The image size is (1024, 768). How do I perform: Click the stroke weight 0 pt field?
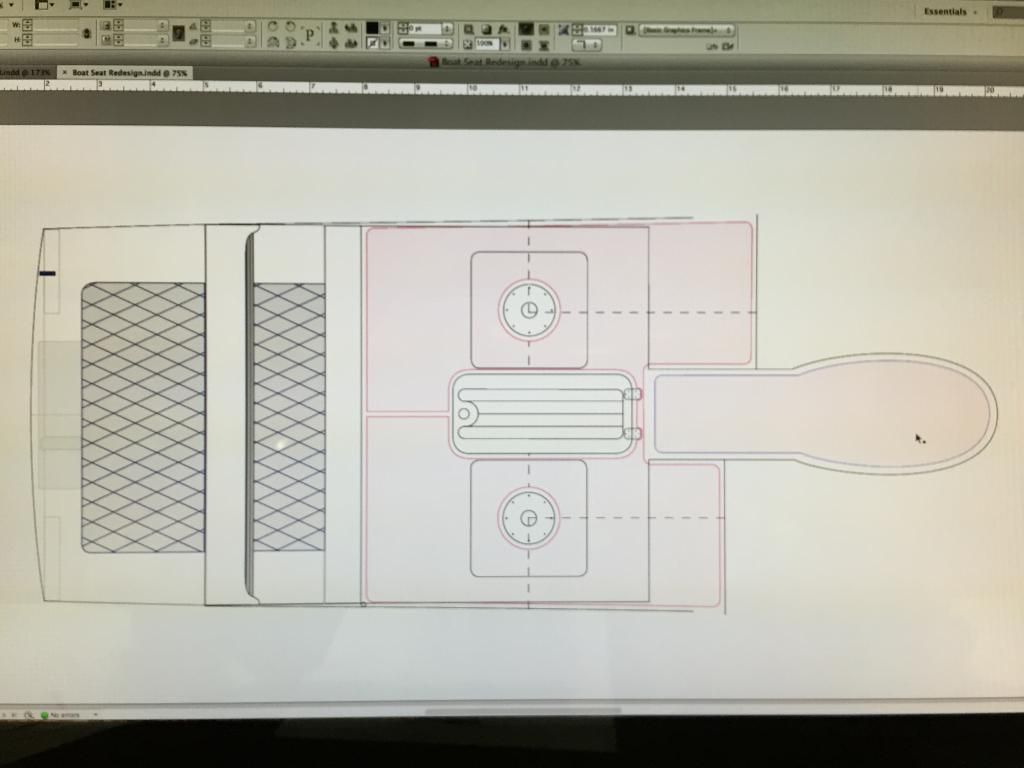[425, 29]
